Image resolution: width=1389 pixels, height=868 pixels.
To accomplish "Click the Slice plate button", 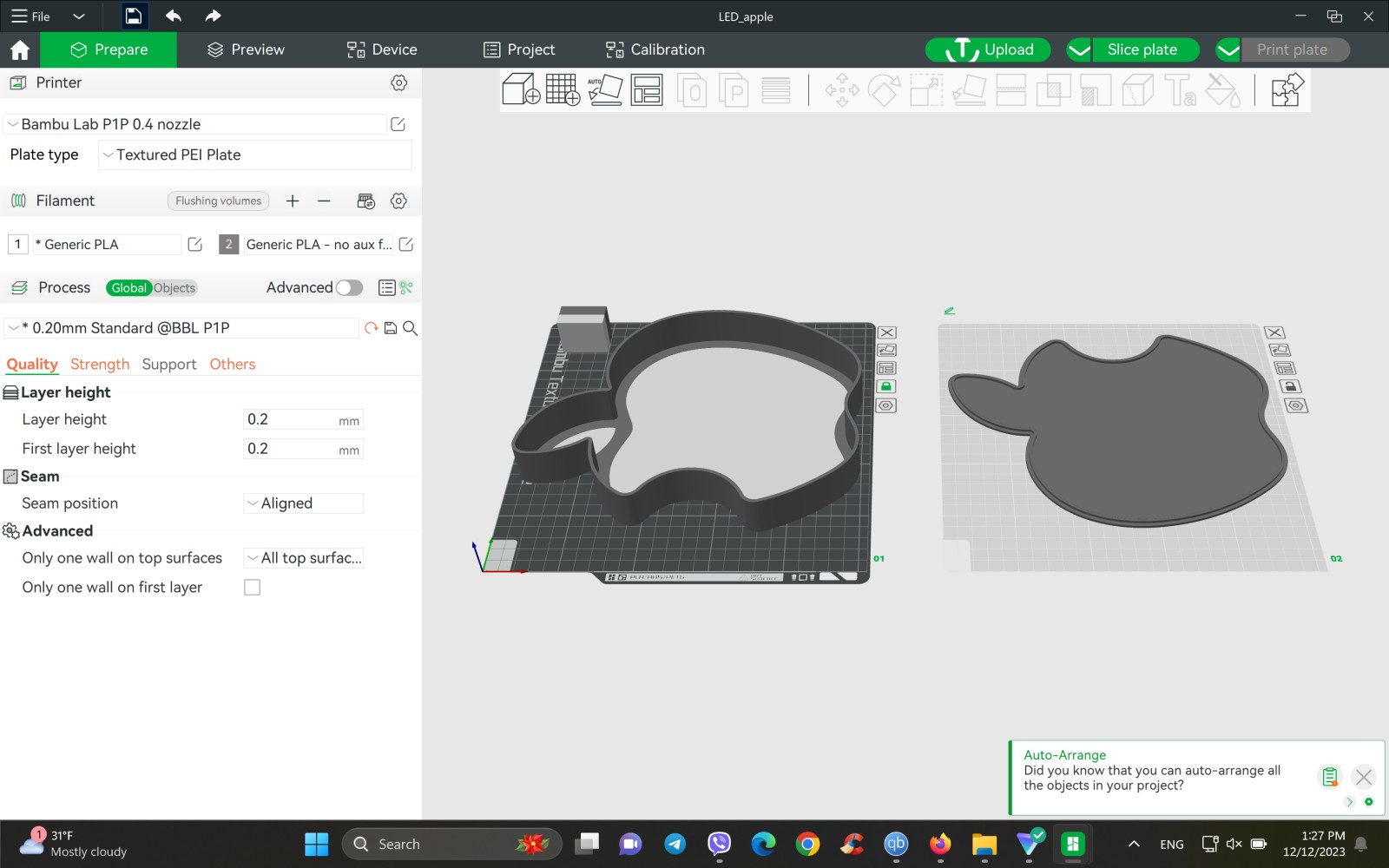I will click(1142, 49).
